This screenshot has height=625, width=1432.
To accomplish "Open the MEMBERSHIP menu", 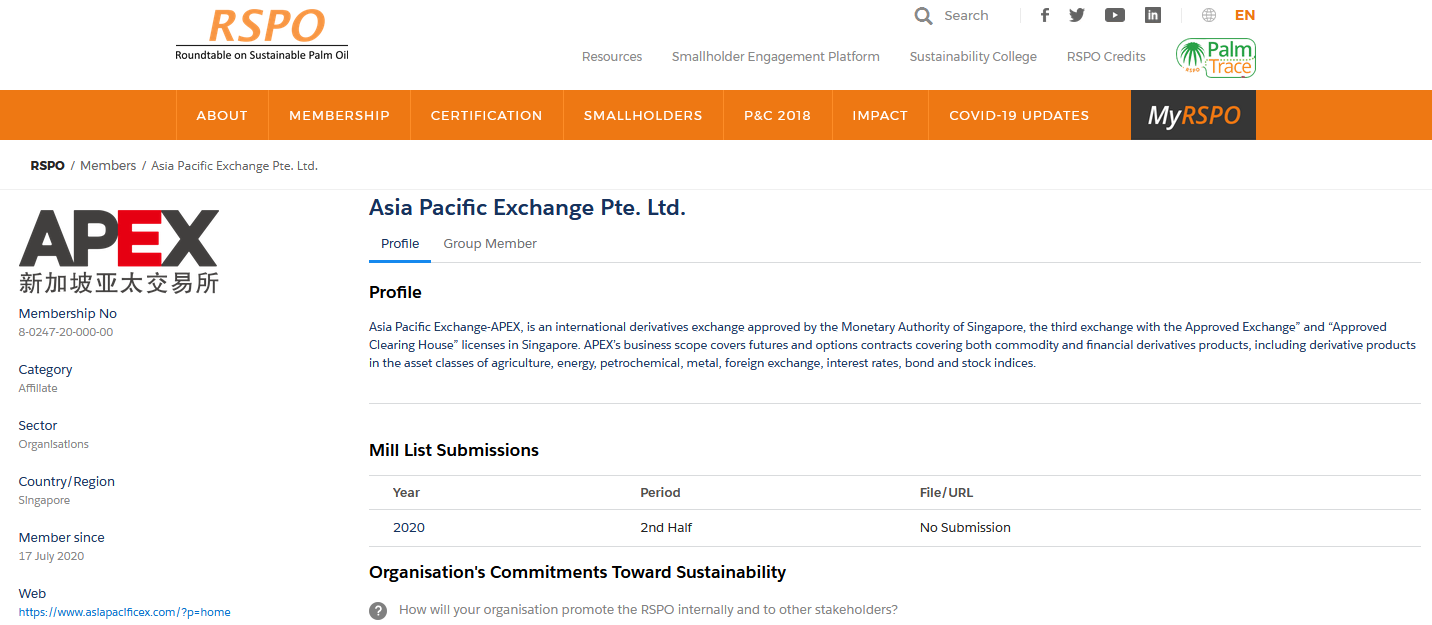I will tap(339, 115).
